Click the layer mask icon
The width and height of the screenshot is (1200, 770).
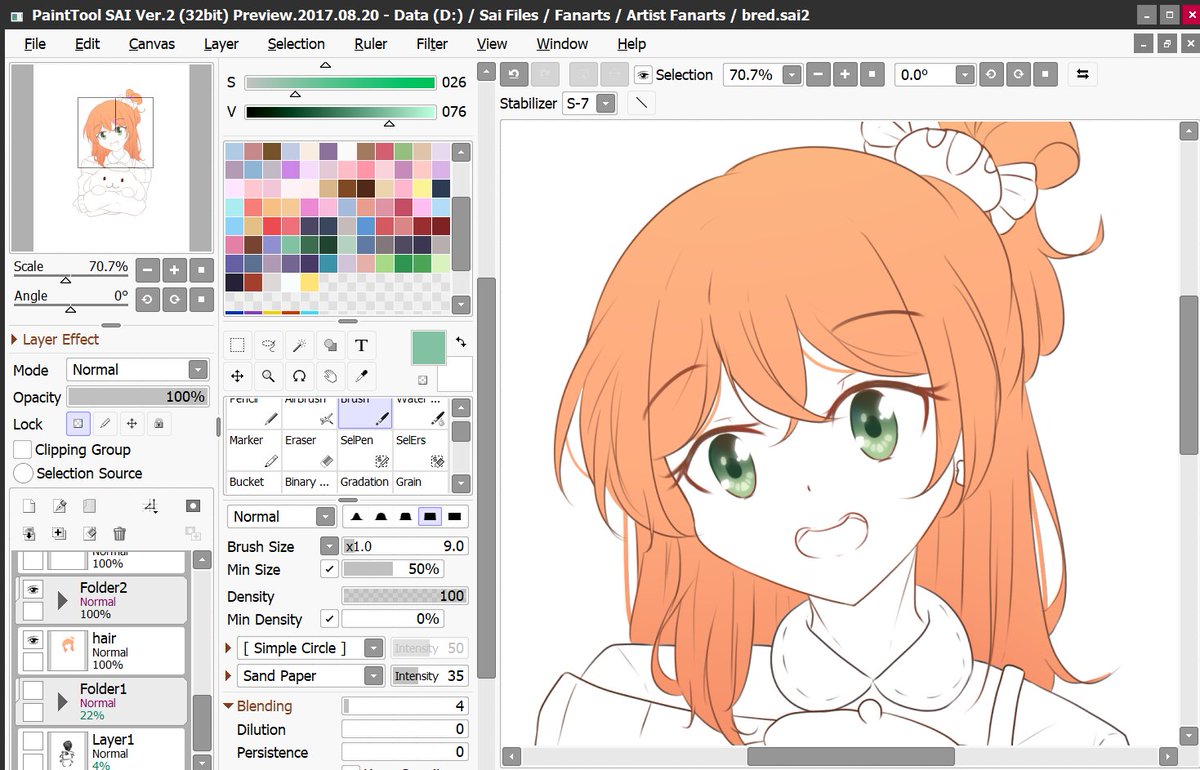(193, 506)
